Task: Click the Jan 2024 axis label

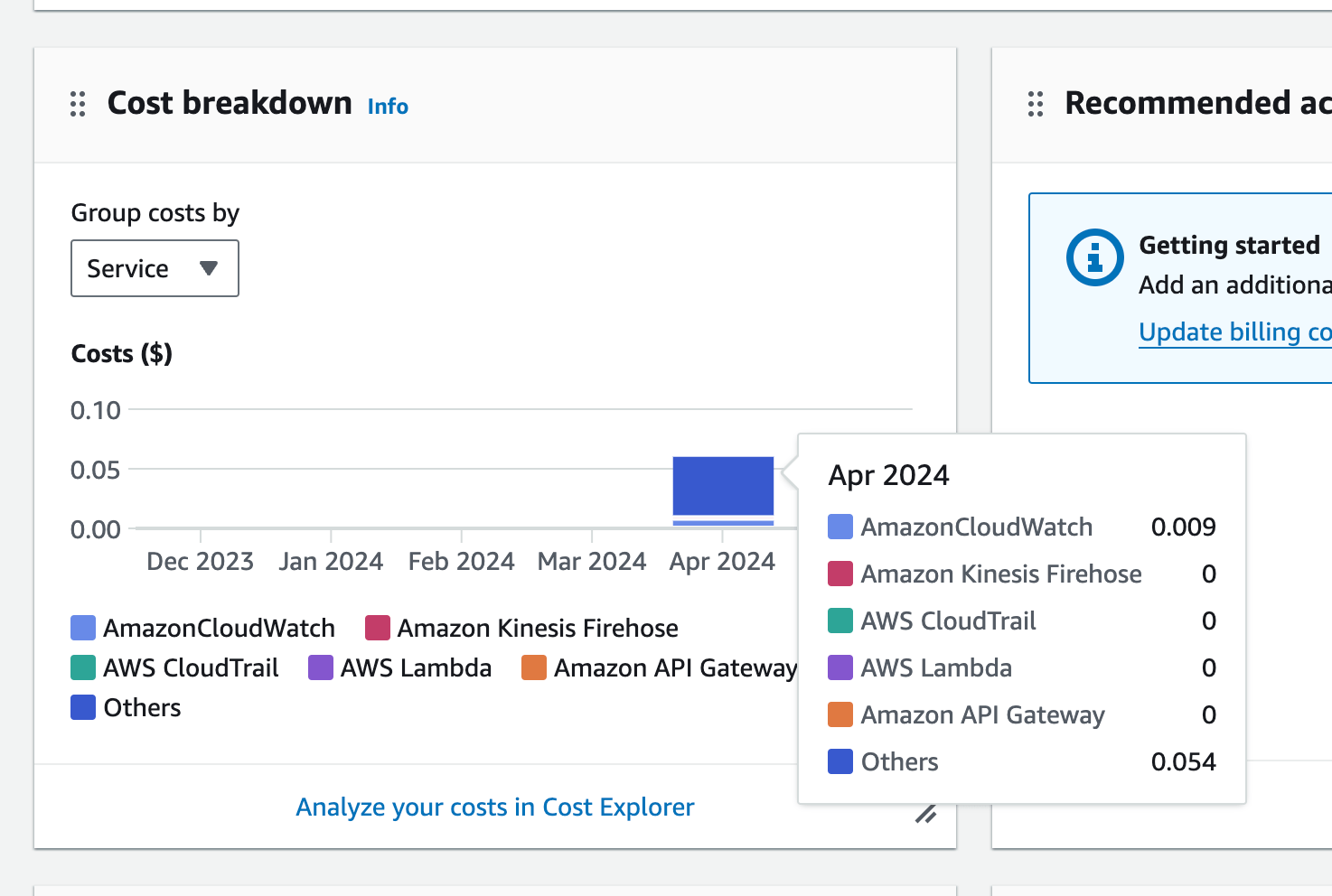Action: tap(331, 562)
